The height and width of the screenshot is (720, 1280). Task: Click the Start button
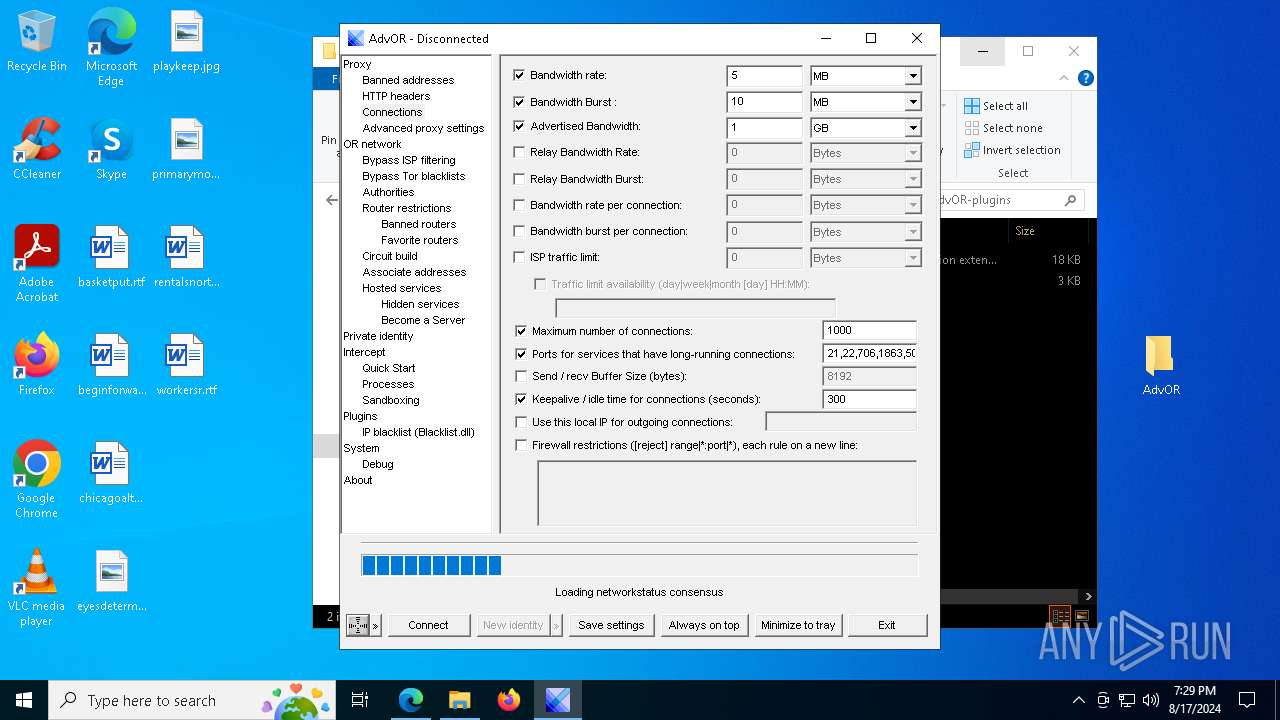click(x=24, y=700)
